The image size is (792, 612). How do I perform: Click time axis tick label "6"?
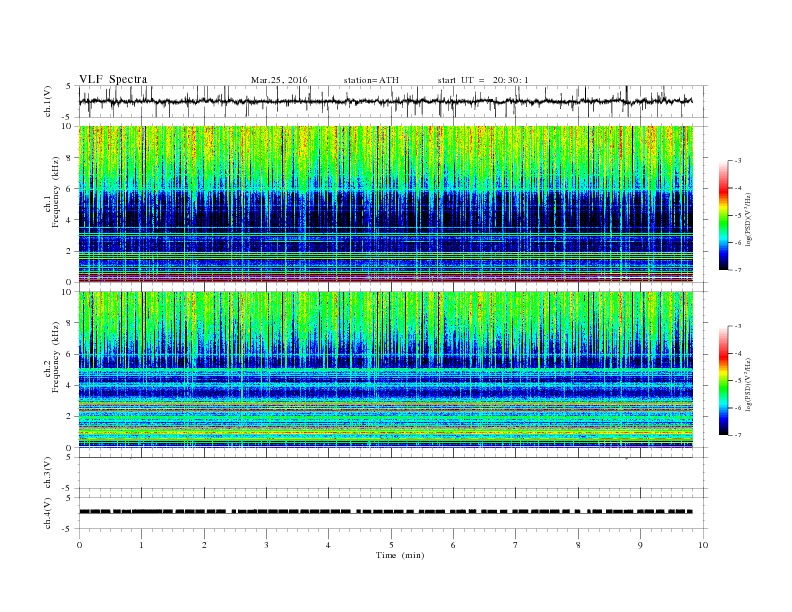click(454, 545)
